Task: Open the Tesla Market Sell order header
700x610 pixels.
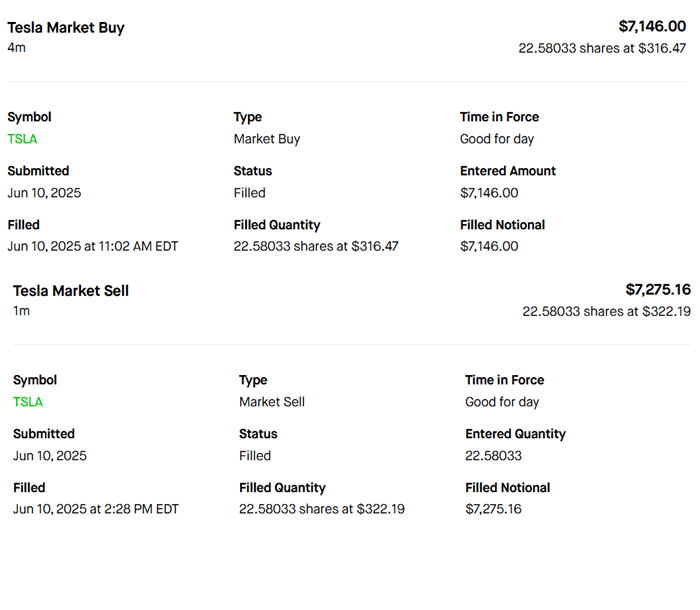Action: pyautogui.click(x=71, y=291)
